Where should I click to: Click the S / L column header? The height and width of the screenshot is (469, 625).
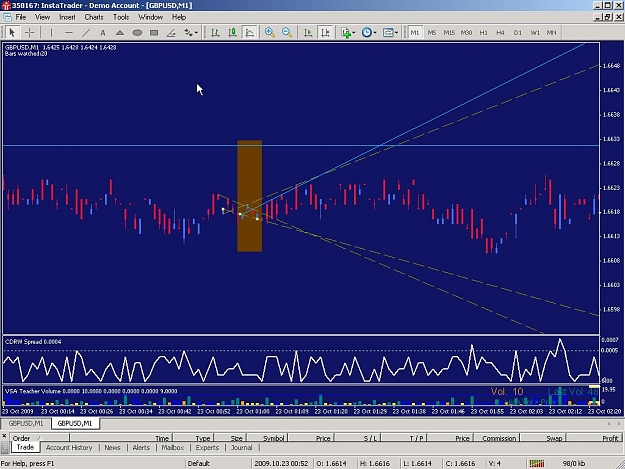tap(358, 438)
